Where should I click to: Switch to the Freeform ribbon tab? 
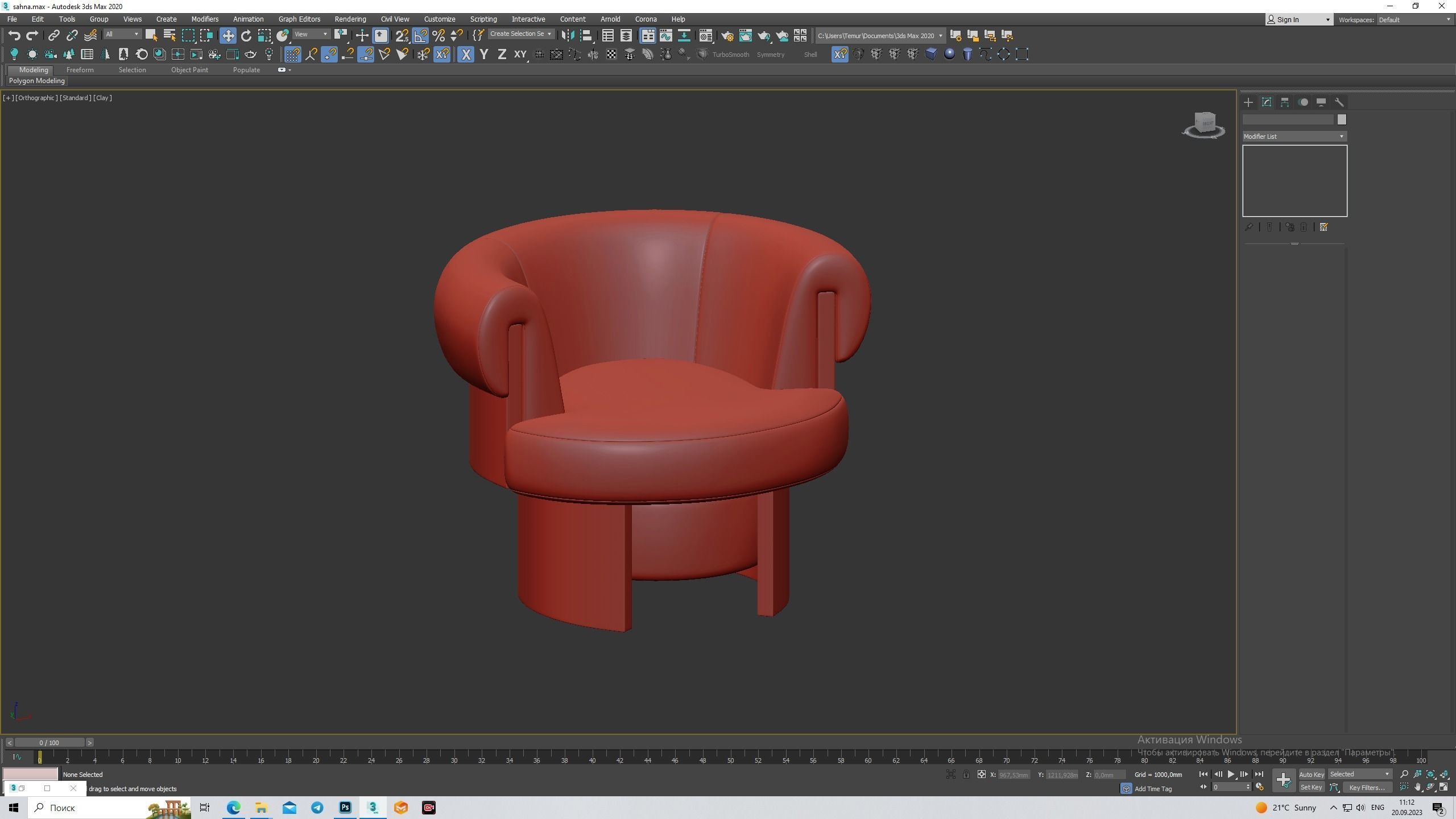click(80, 70)
